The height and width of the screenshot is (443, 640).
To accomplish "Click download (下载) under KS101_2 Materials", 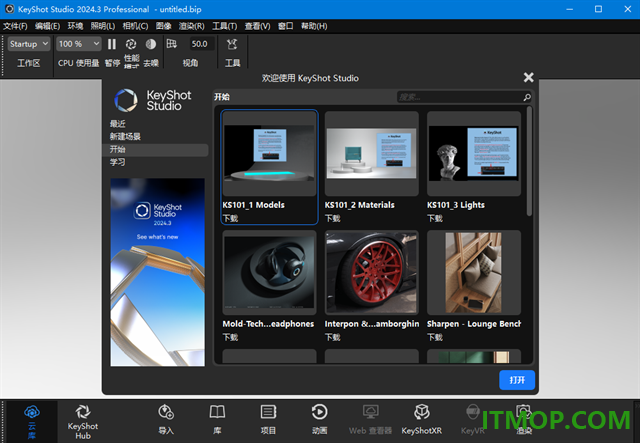I will (332, 218).
